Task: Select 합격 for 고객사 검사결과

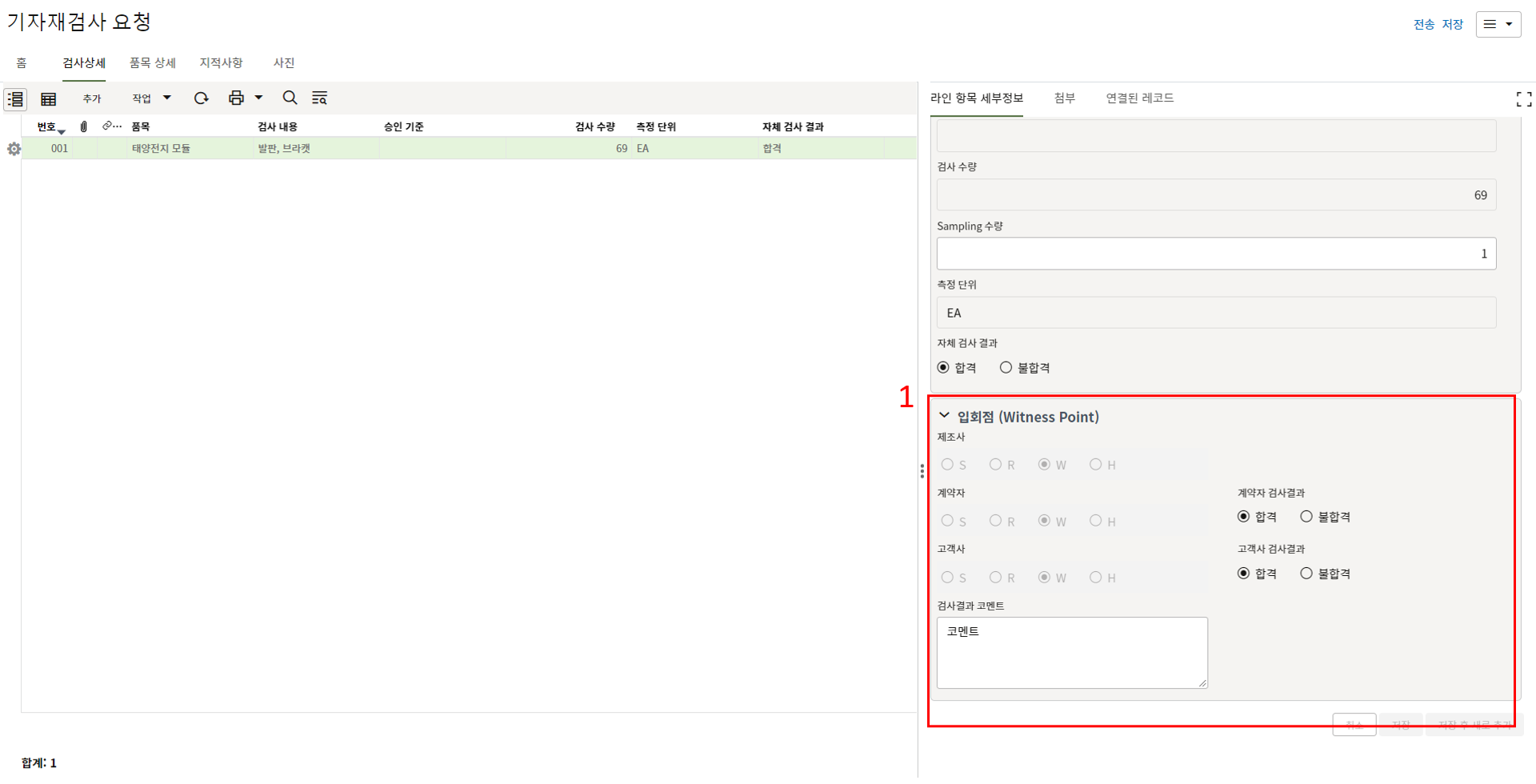Action: coord(1243,574)
